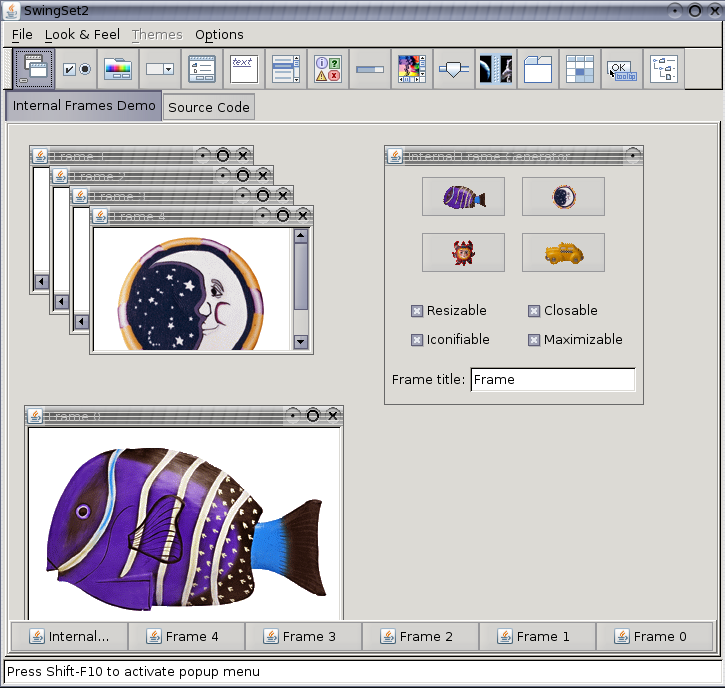The image size is (725, 688).
Task: Toggle the Closable checkbox
Action: point(534,311)
